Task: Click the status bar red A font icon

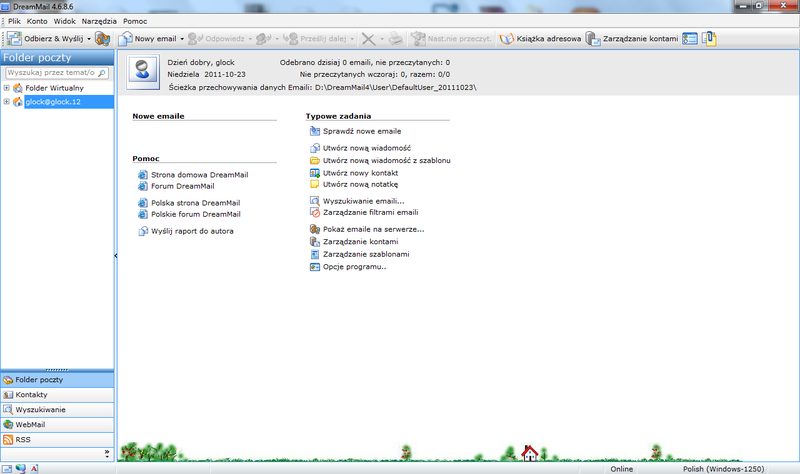Action: 34,468
